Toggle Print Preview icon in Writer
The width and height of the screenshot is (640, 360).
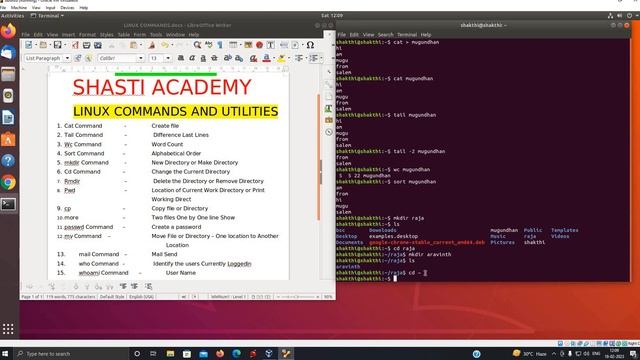pyautogui.click(x=98, y=45)
